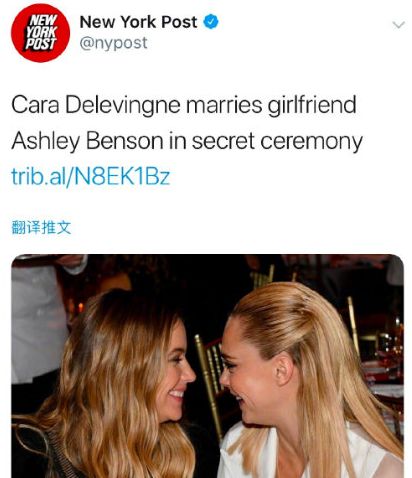The image size is (412, 478).
Task: Click the word "girlfriend" in the tweet
Action: [312, 105]
